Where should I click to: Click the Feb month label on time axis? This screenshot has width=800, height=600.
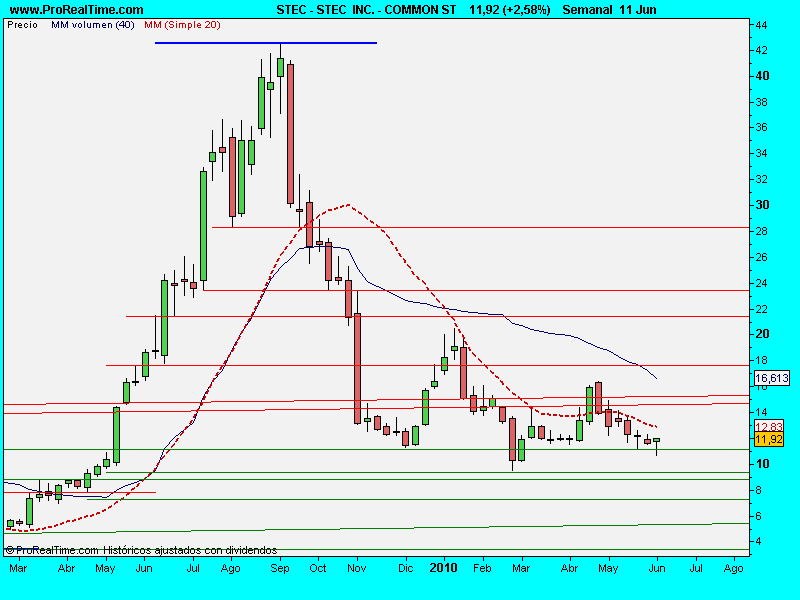[x=482, y=568]
